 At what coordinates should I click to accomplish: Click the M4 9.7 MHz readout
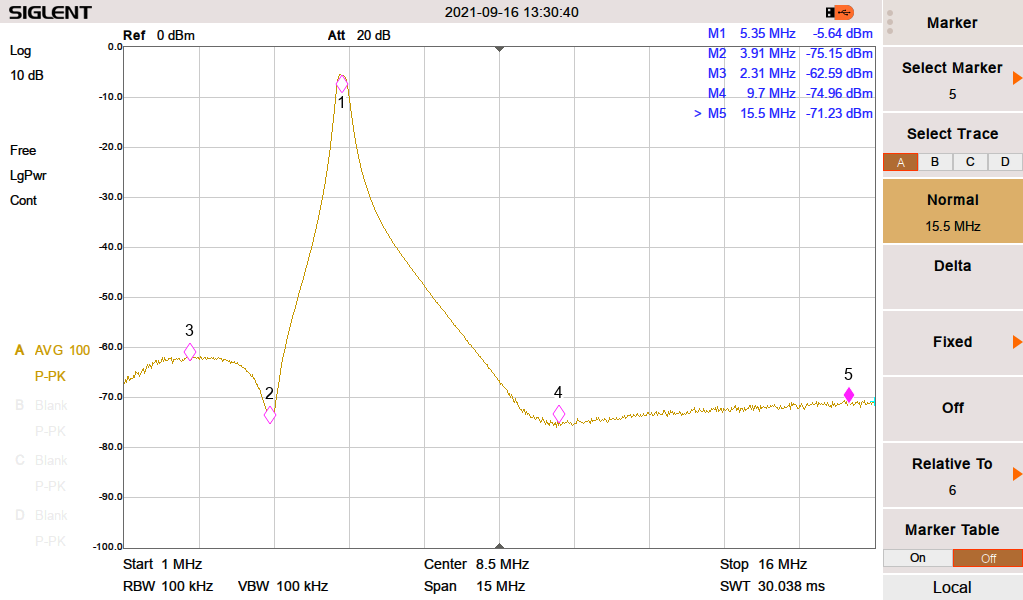[x=790, y=93]
